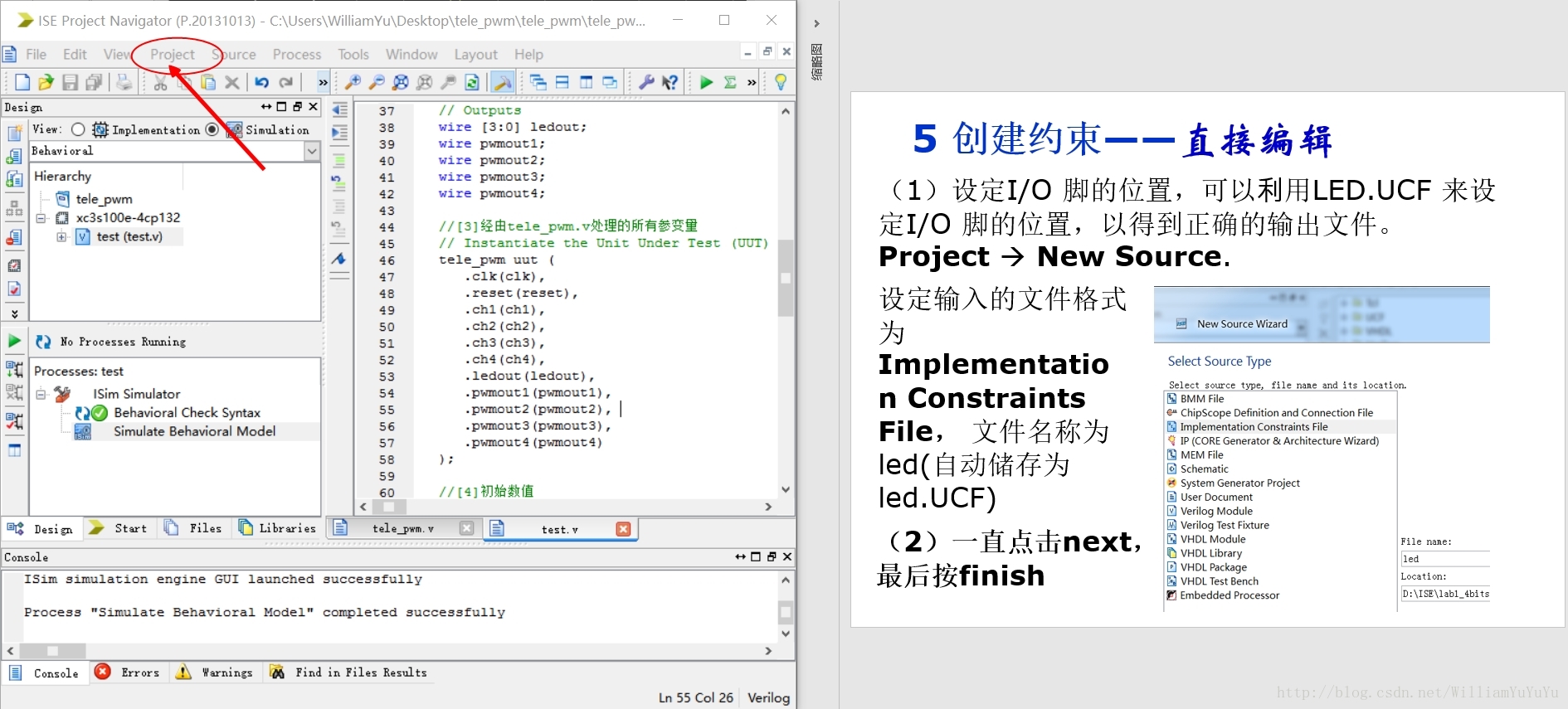Click the Open folder toolbar icon

pos(46,82)
